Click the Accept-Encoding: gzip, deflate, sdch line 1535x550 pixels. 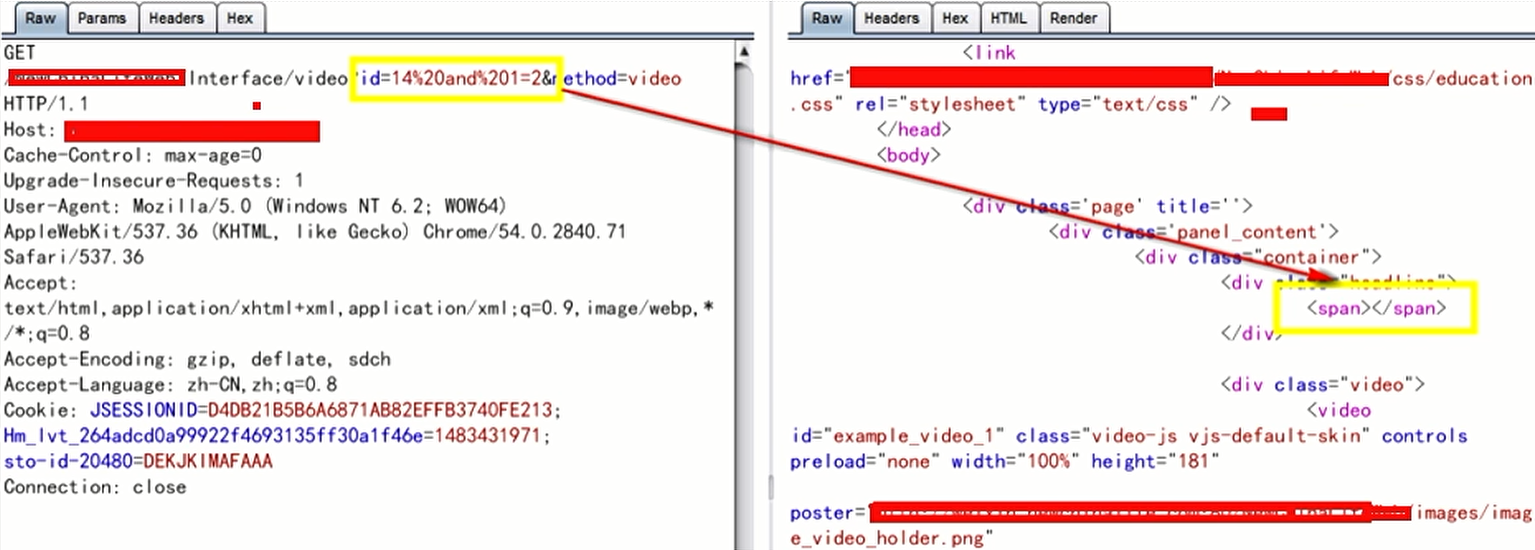(197, 359)
